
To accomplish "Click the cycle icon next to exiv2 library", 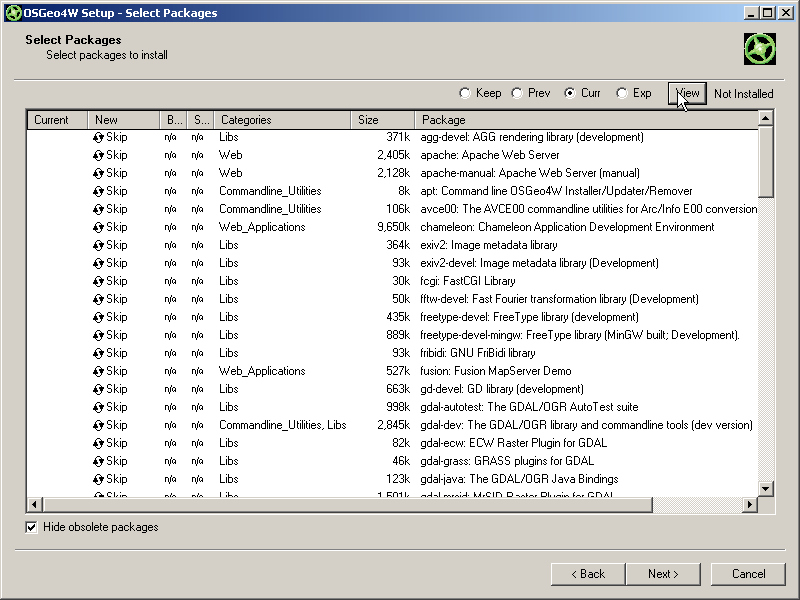I will point(98,245).
